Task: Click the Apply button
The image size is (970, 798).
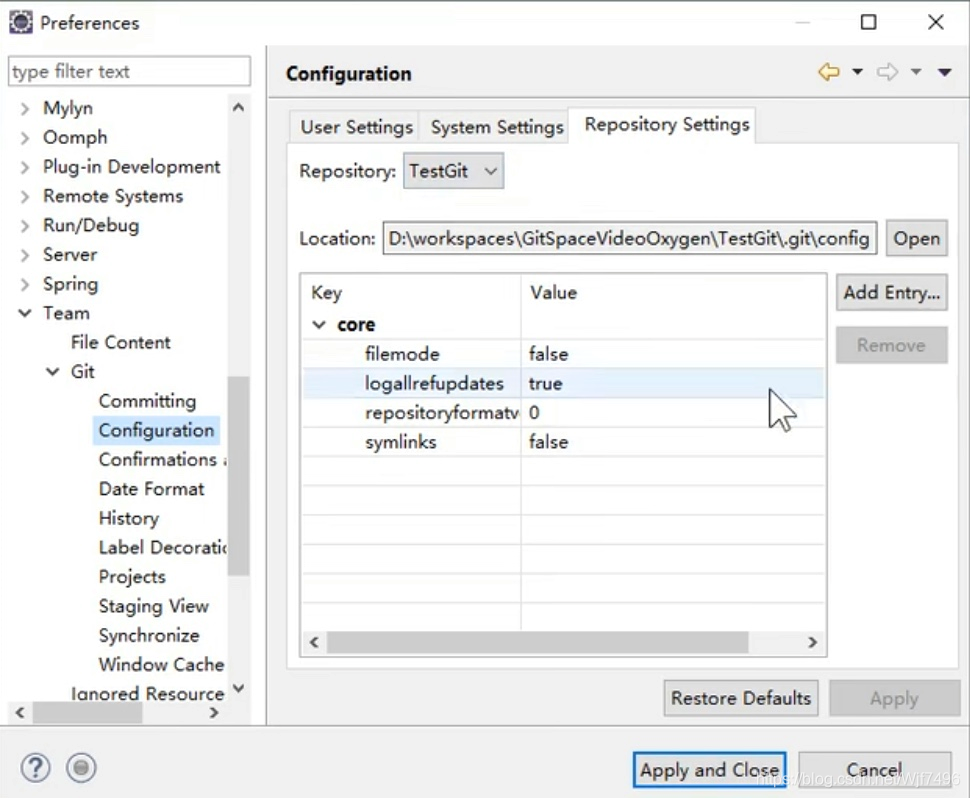Action: point(894,698)
